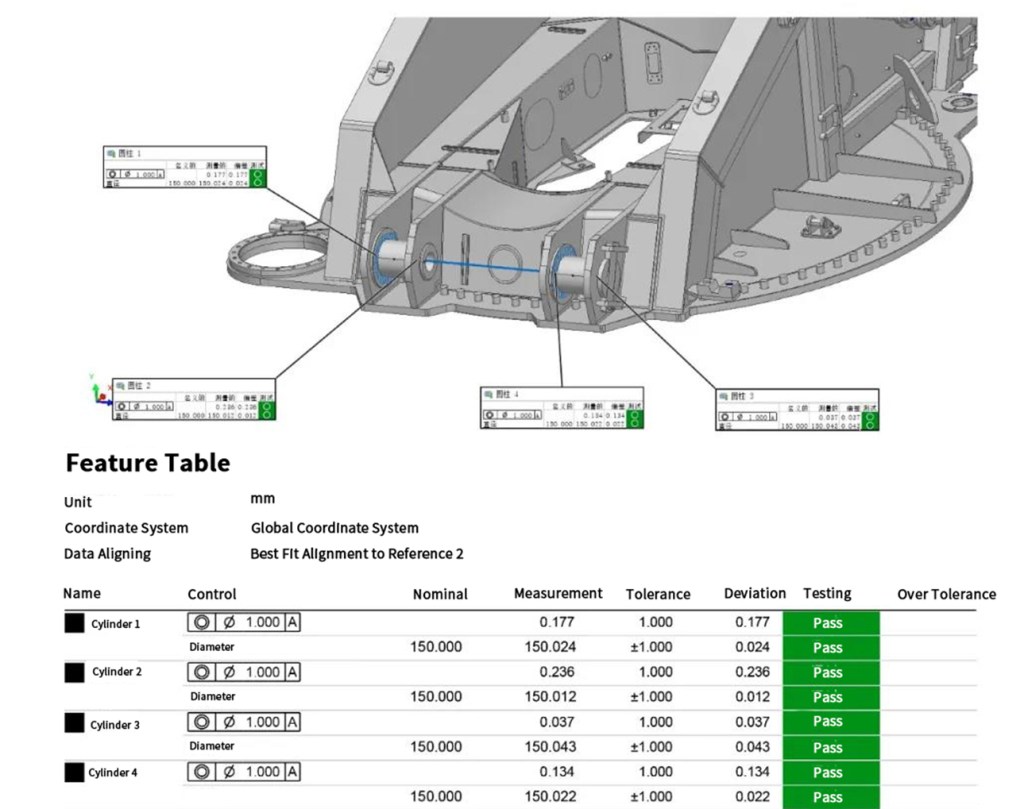Click the black square beside Cylinder 1
The height and width of the screenshot is (809, 1024).
point(74,623)
